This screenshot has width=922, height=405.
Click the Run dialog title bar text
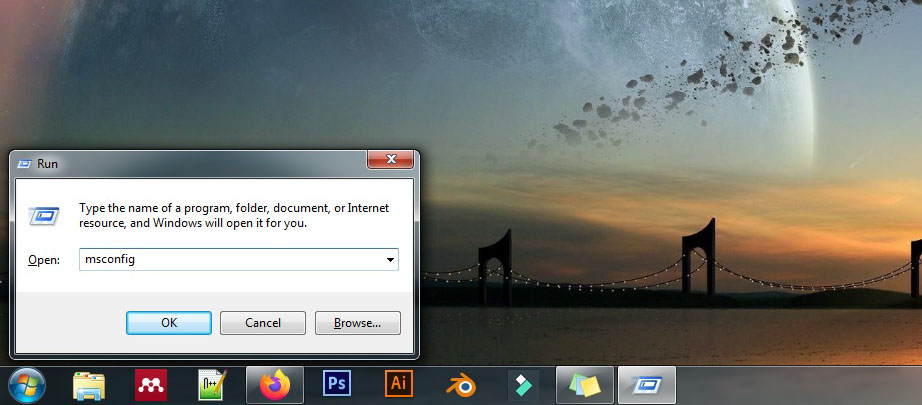coord(49,162)
